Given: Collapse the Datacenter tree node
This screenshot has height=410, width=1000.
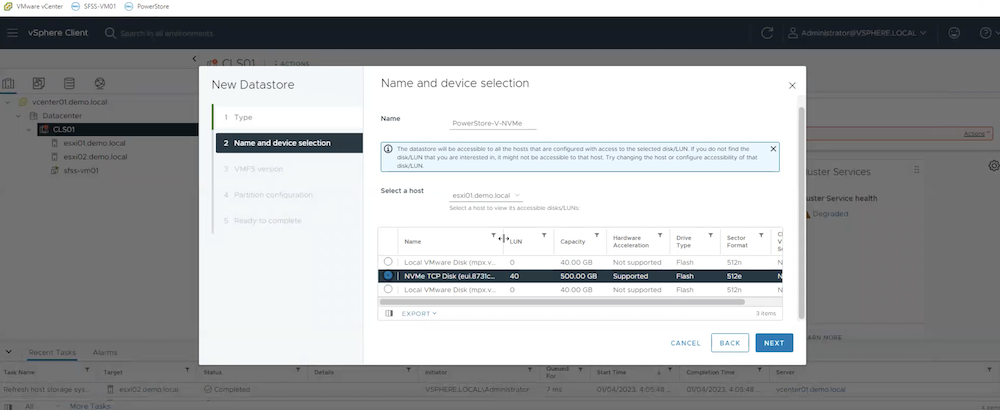Looking at the screenshot, I should (18, 116).
